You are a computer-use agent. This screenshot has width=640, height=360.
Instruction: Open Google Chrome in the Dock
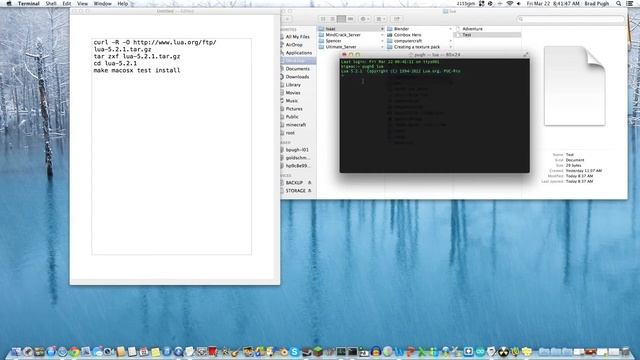tap(74, 351)
